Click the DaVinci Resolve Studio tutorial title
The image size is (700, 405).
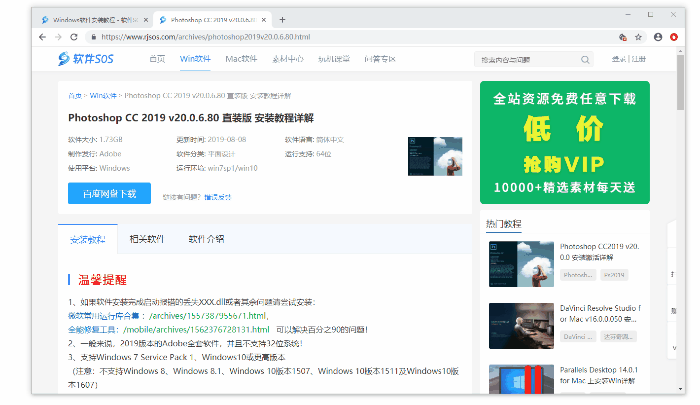coord(600,313)
